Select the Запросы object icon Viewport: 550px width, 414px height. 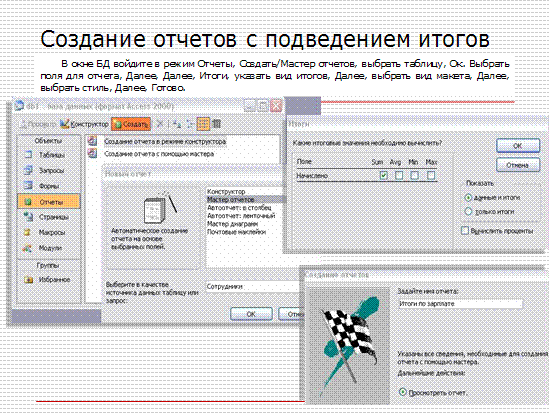click(28, 170)
